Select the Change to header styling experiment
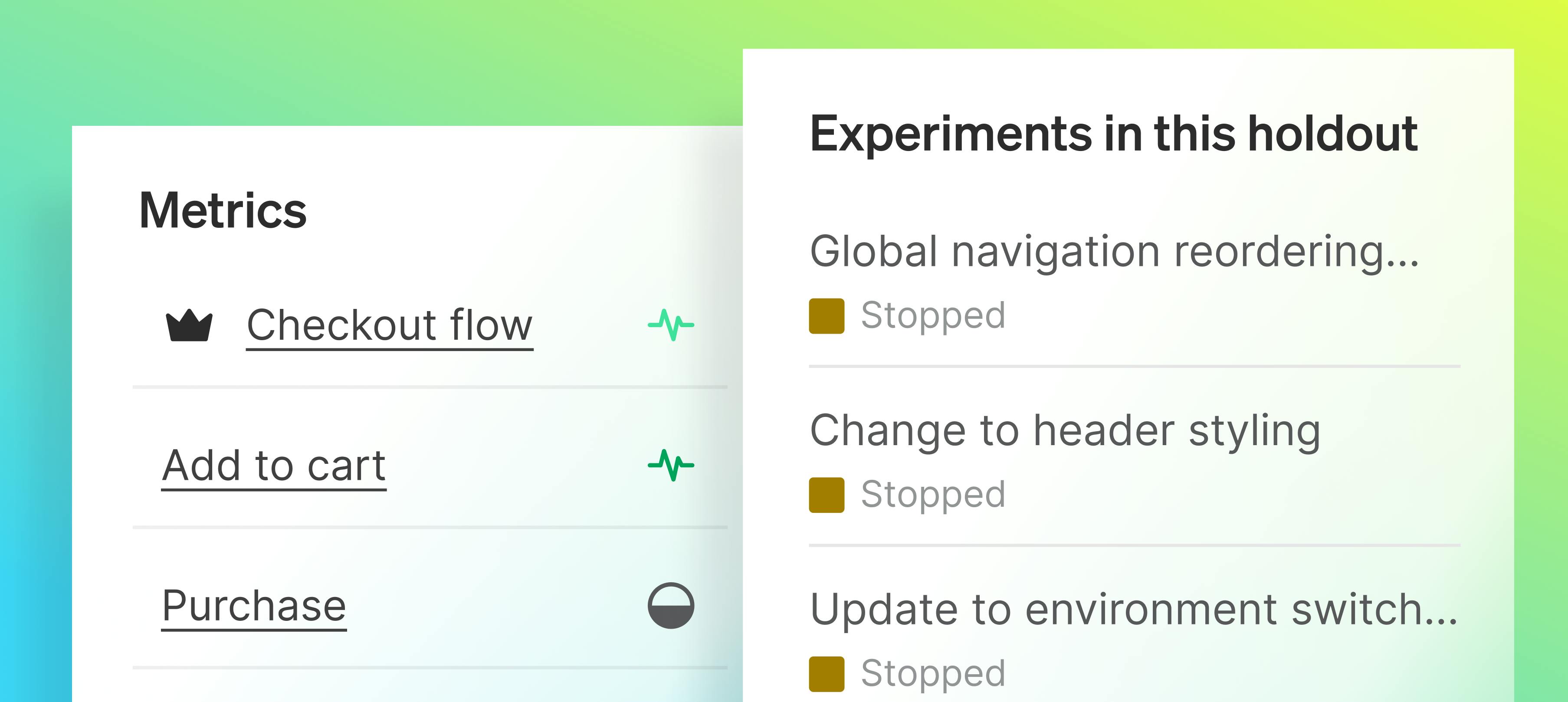The image size is (1568, 702). coord(1065,430)
